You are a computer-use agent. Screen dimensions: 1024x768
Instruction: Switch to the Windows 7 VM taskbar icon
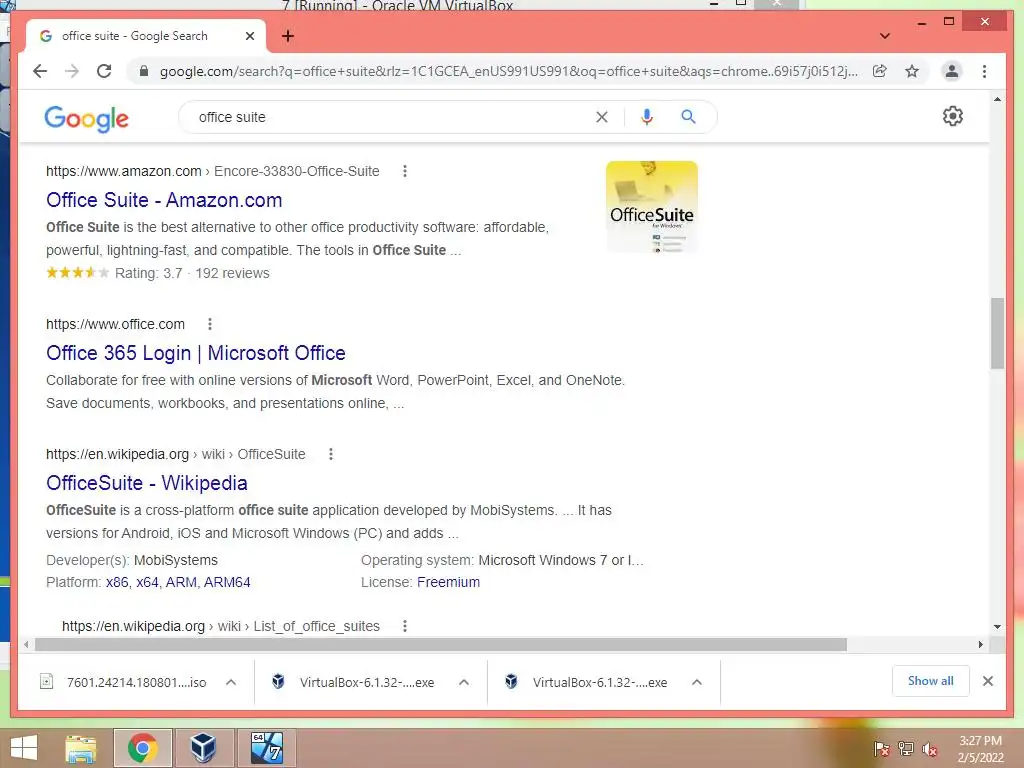coord(266,748)
